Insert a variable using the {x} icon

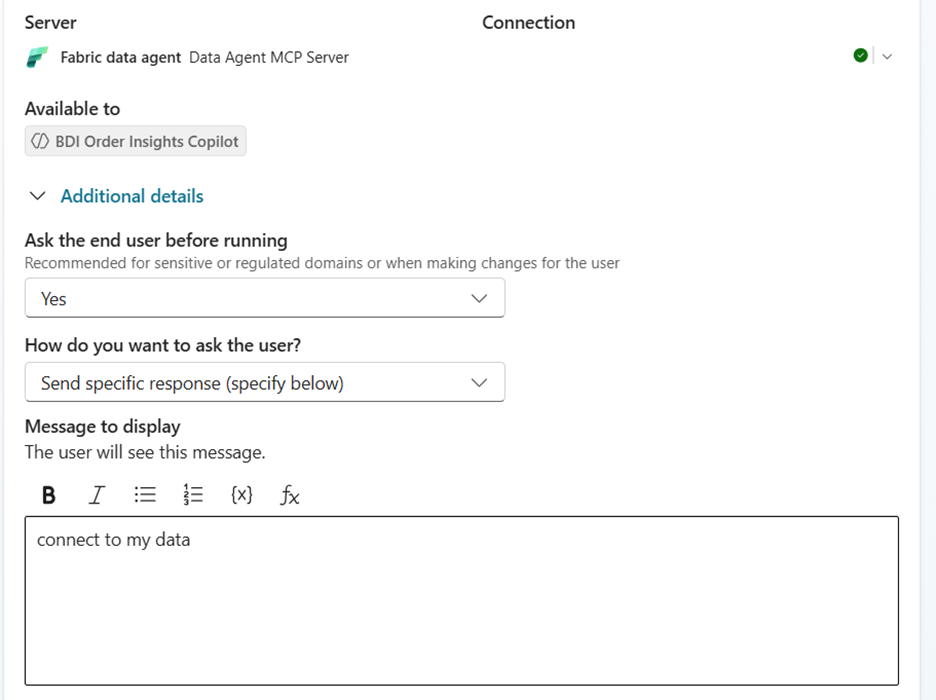241,495
